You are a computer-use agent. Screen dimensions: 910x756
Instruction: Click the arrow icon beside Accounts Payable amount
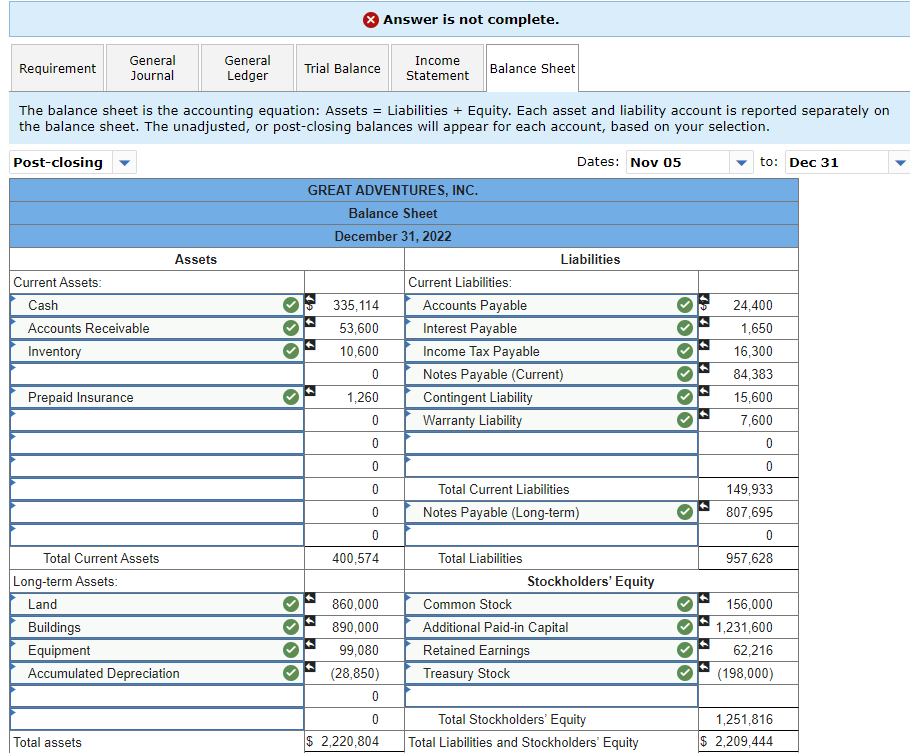[704, 299]
